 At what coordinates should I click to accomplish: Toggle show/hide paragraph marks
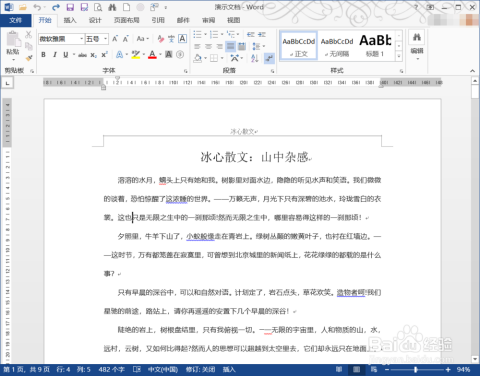269,58
